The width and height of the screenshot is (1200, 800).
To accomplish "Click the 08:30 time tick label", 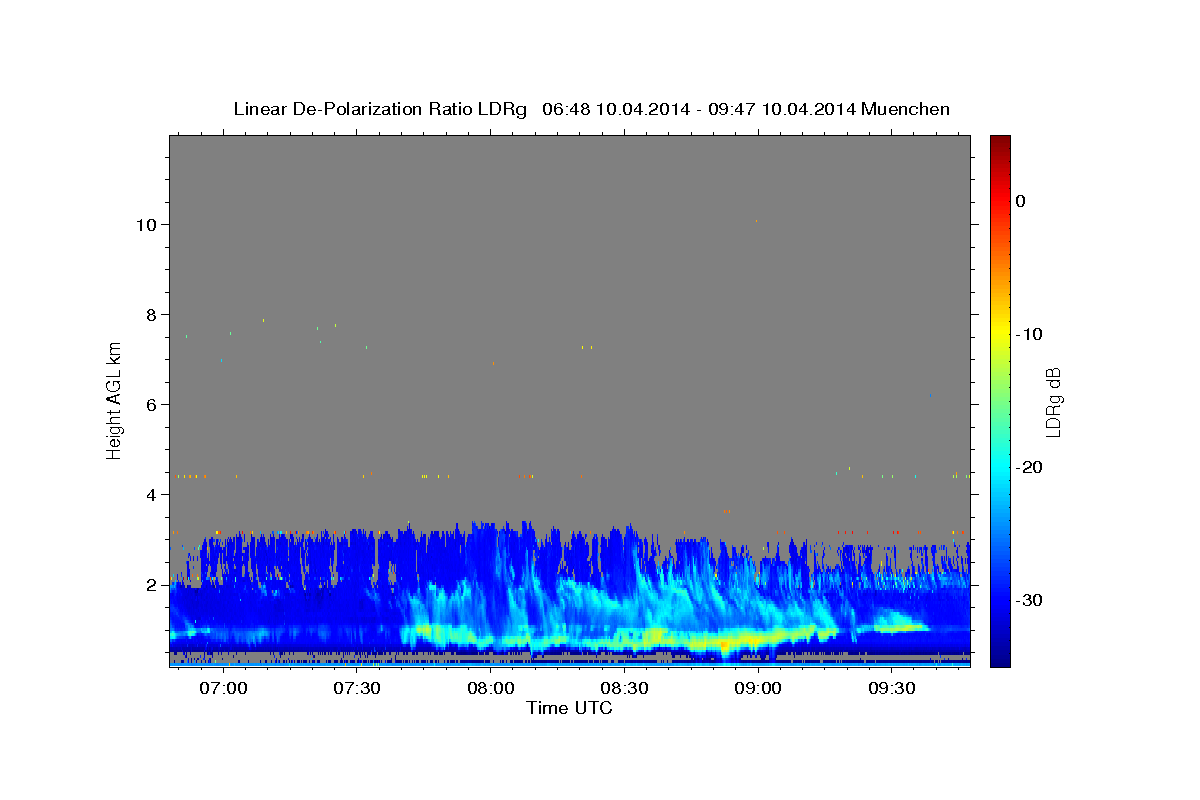I will tap(625, 689).
